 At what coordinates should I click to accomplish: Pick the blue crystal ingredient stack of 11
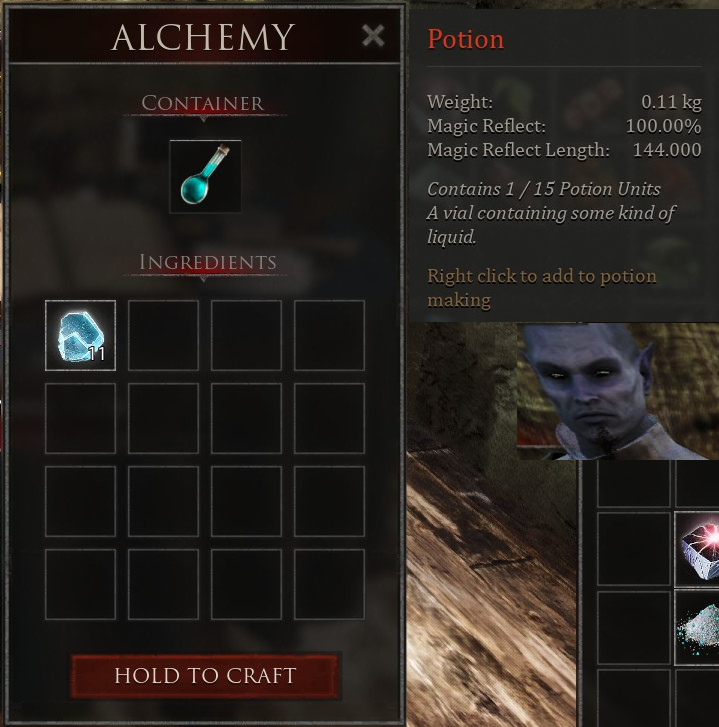(x=80, y=335)
